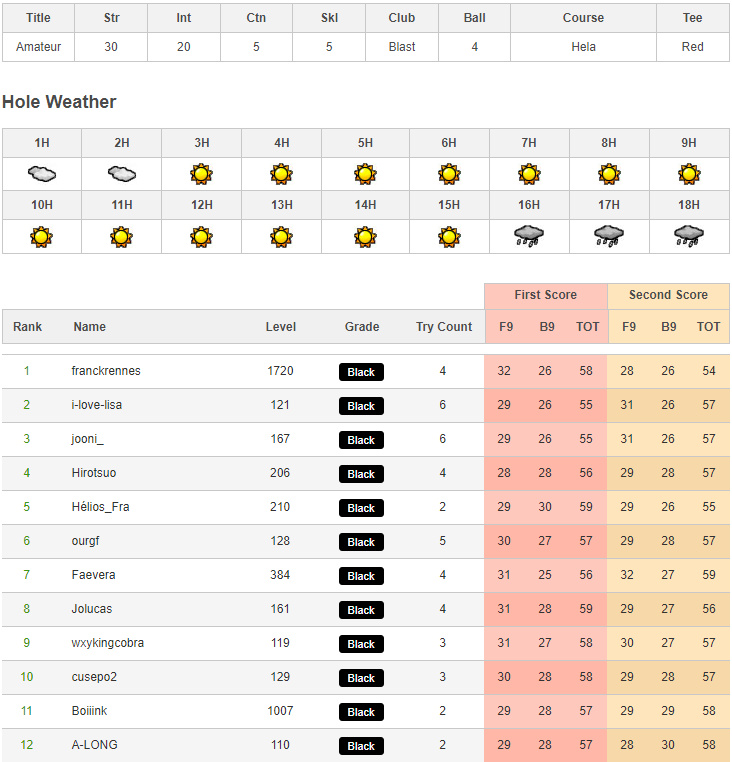Select the rain cloud icon for 16H
The height and width of the screenshot is (762, 732).
coord(529,236)
